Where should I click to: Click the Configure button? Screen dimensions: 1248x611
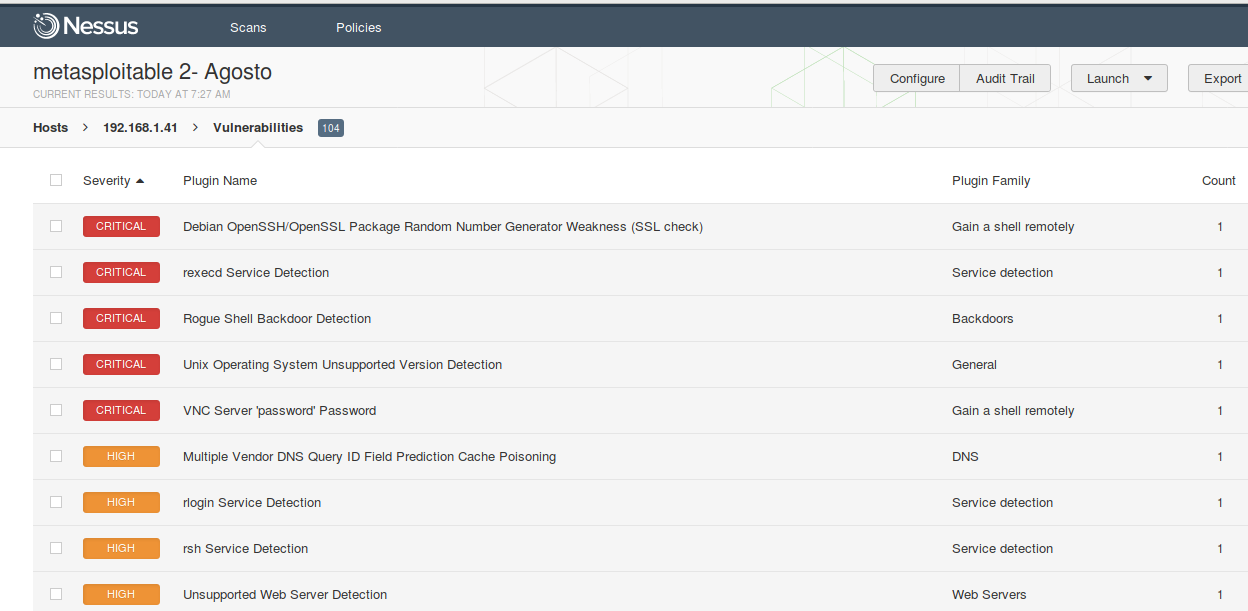(x=917, y=78)
